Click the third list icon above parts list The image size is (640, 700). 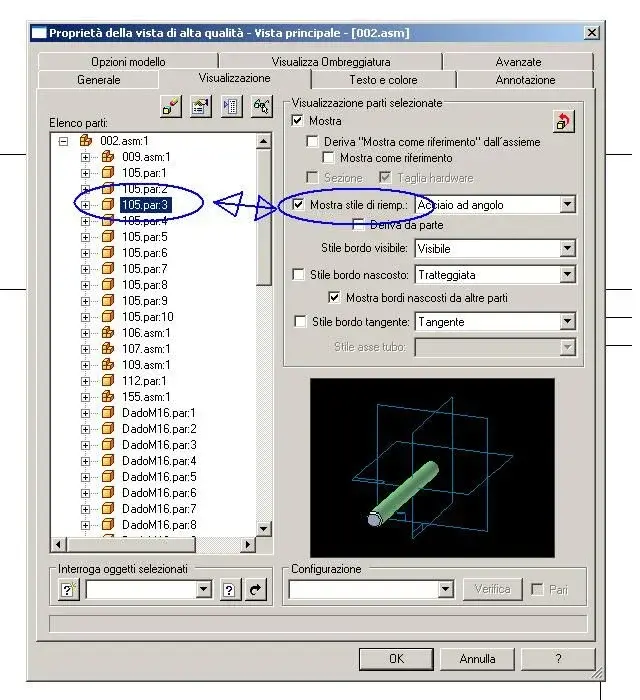(x=231, y=108)
